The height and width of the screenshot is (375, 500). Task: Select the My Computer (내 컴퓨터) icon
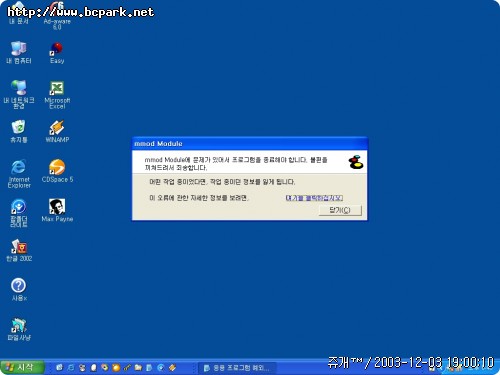19,53
